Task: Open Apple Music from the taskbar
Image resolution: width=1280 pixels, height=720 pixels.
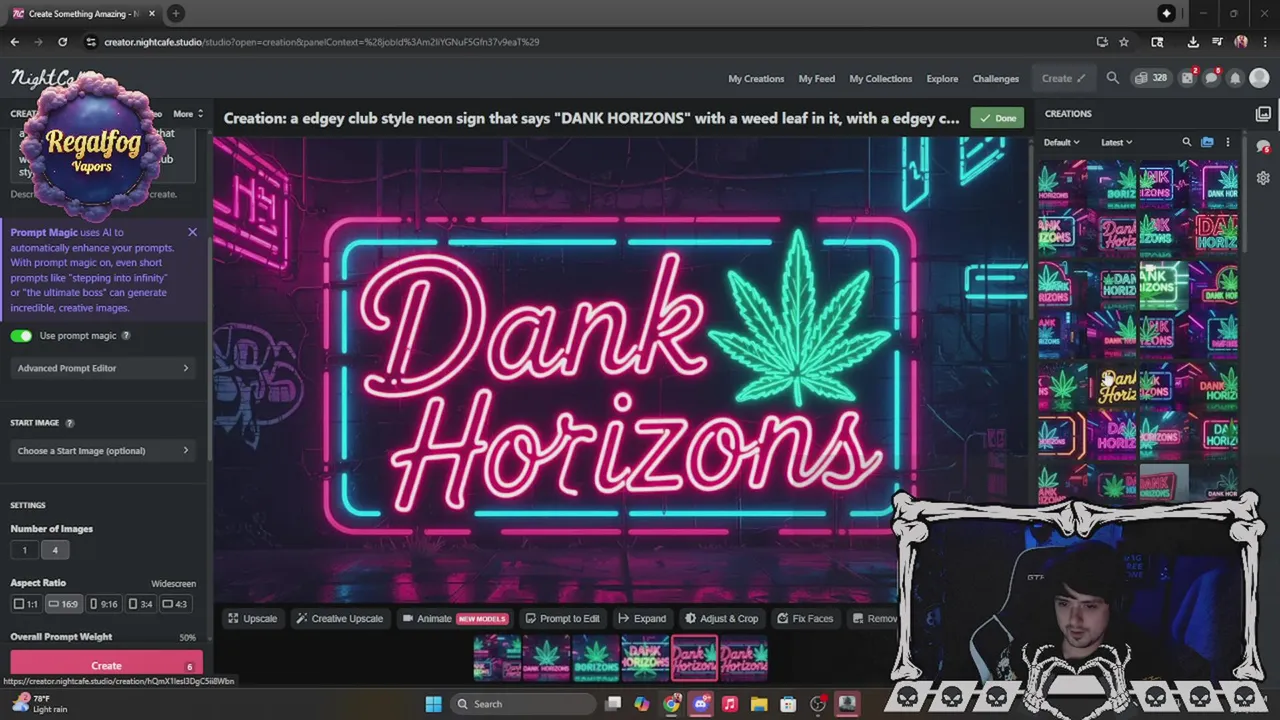Action: (x=730, y=704)
